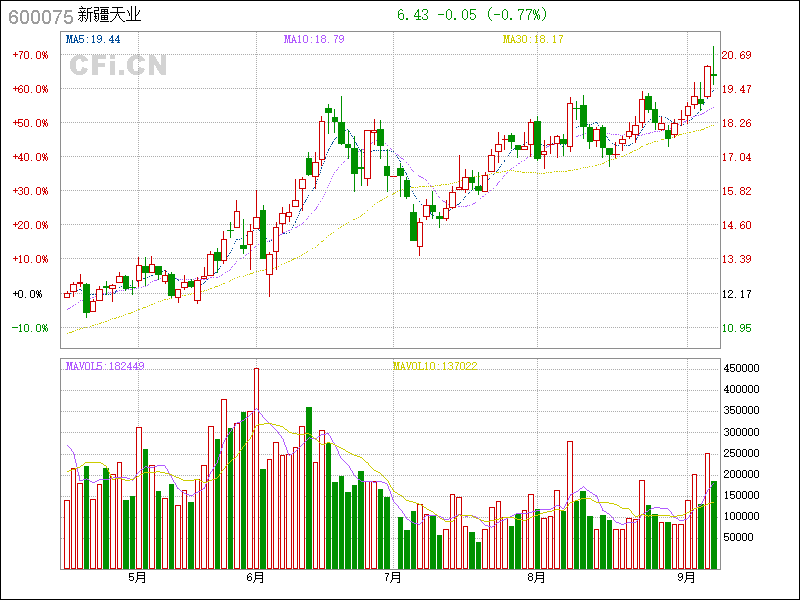Jump to the 5月 date marker

click(137, 577)
